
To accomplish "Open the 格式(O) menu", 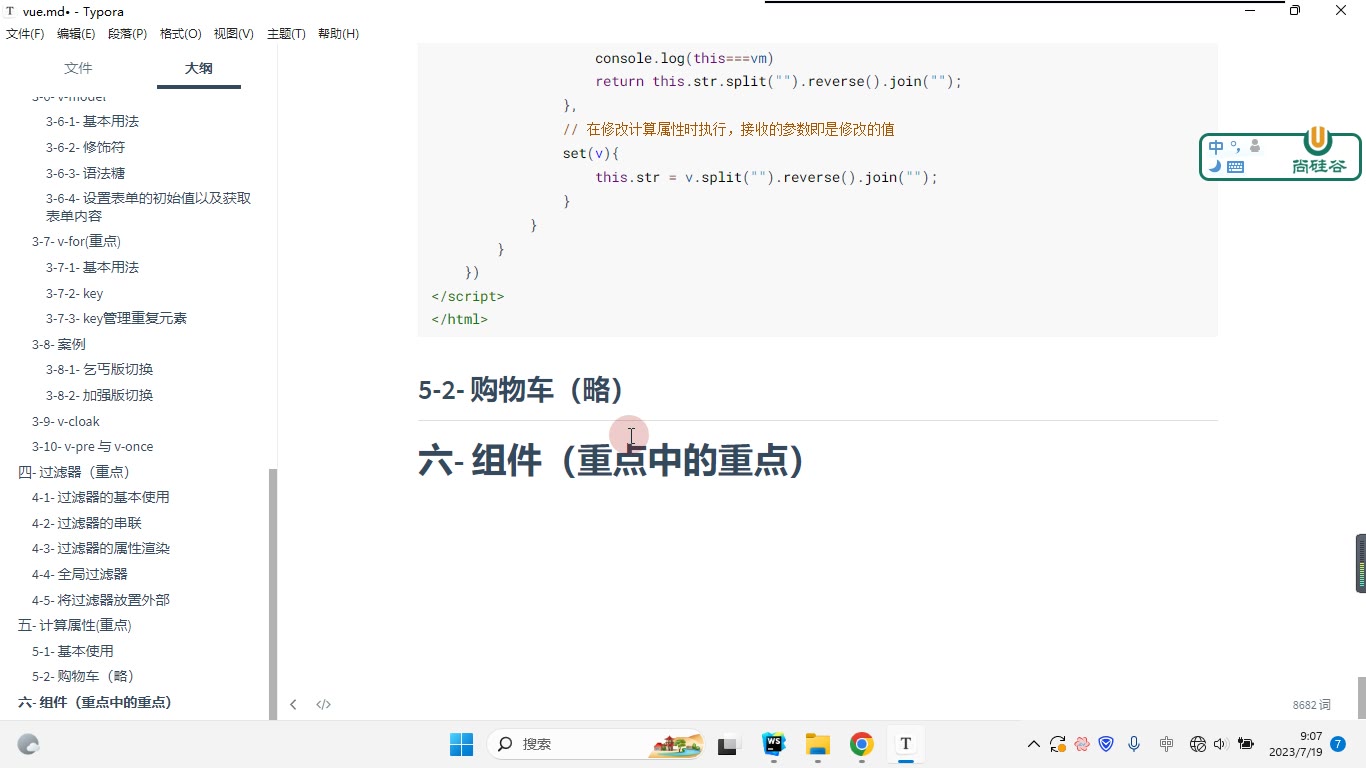I will [180, 34].
